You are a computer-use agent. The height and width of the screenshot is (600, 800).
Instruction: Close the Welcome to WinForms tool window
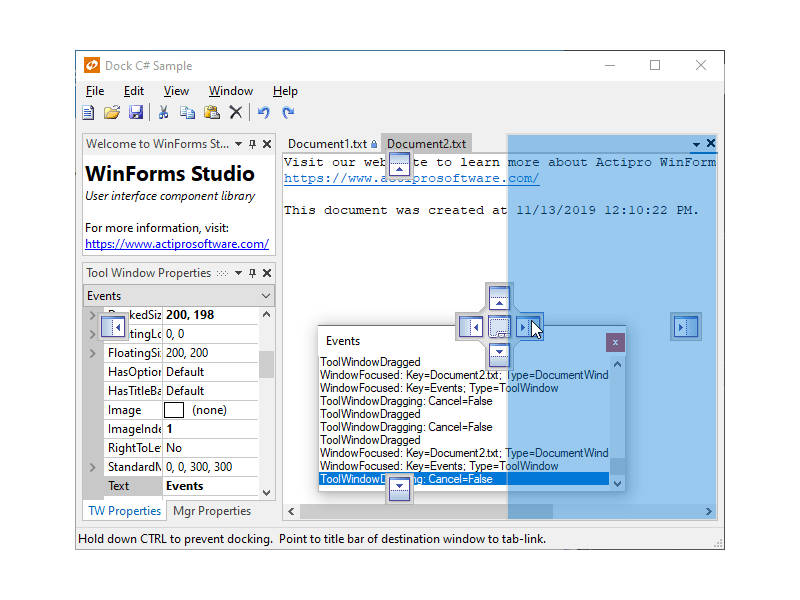267,144
